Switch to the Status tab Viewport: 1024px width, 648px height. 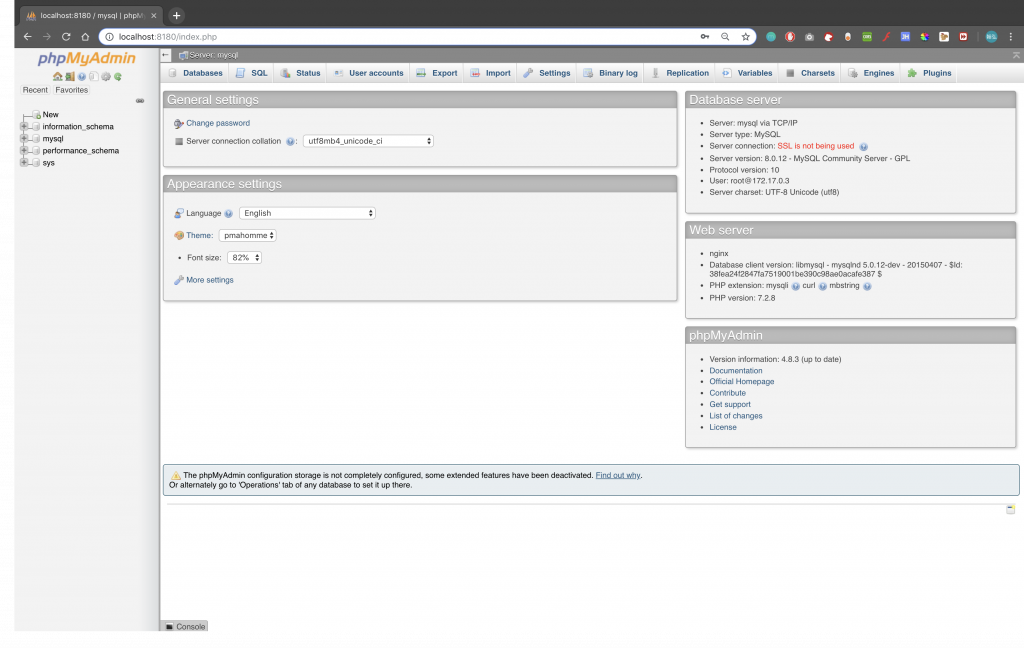[300, 73]
